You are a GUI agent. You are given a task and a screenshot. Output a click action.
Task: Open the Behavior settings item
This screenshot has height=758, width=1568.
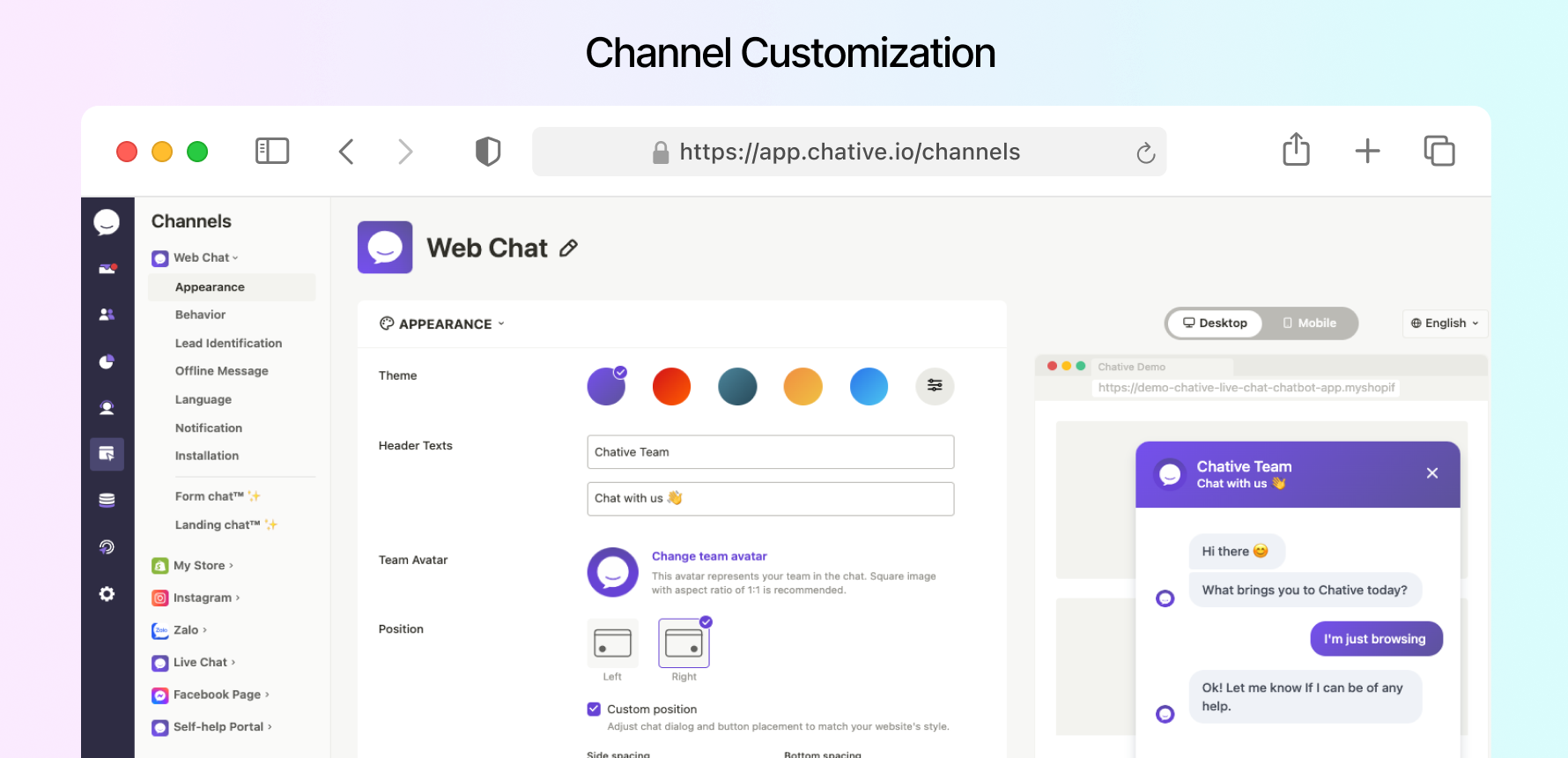pos(200,315)
